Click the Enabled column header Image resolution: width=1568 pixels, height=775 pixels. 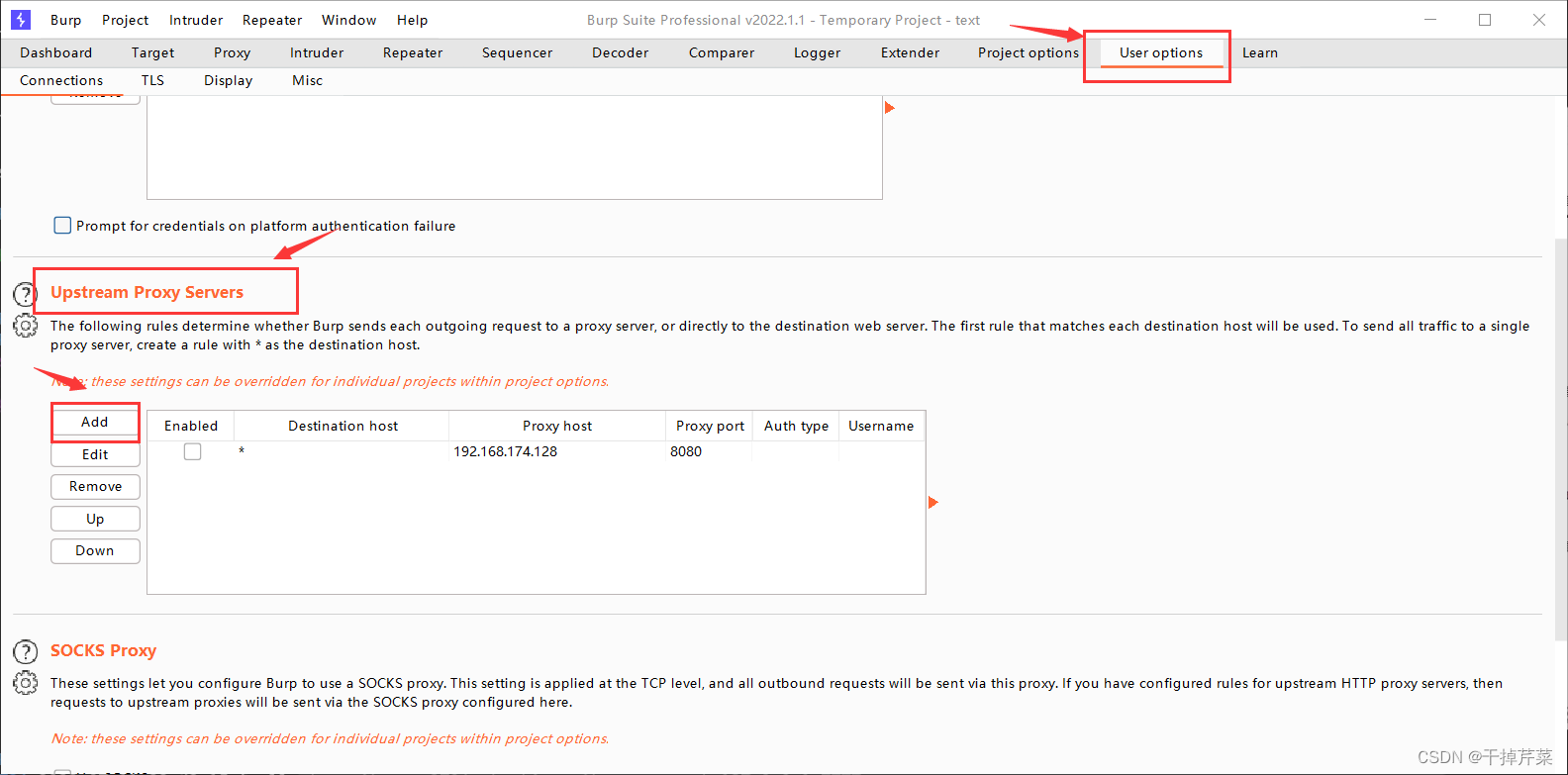[x=191, y=426]
